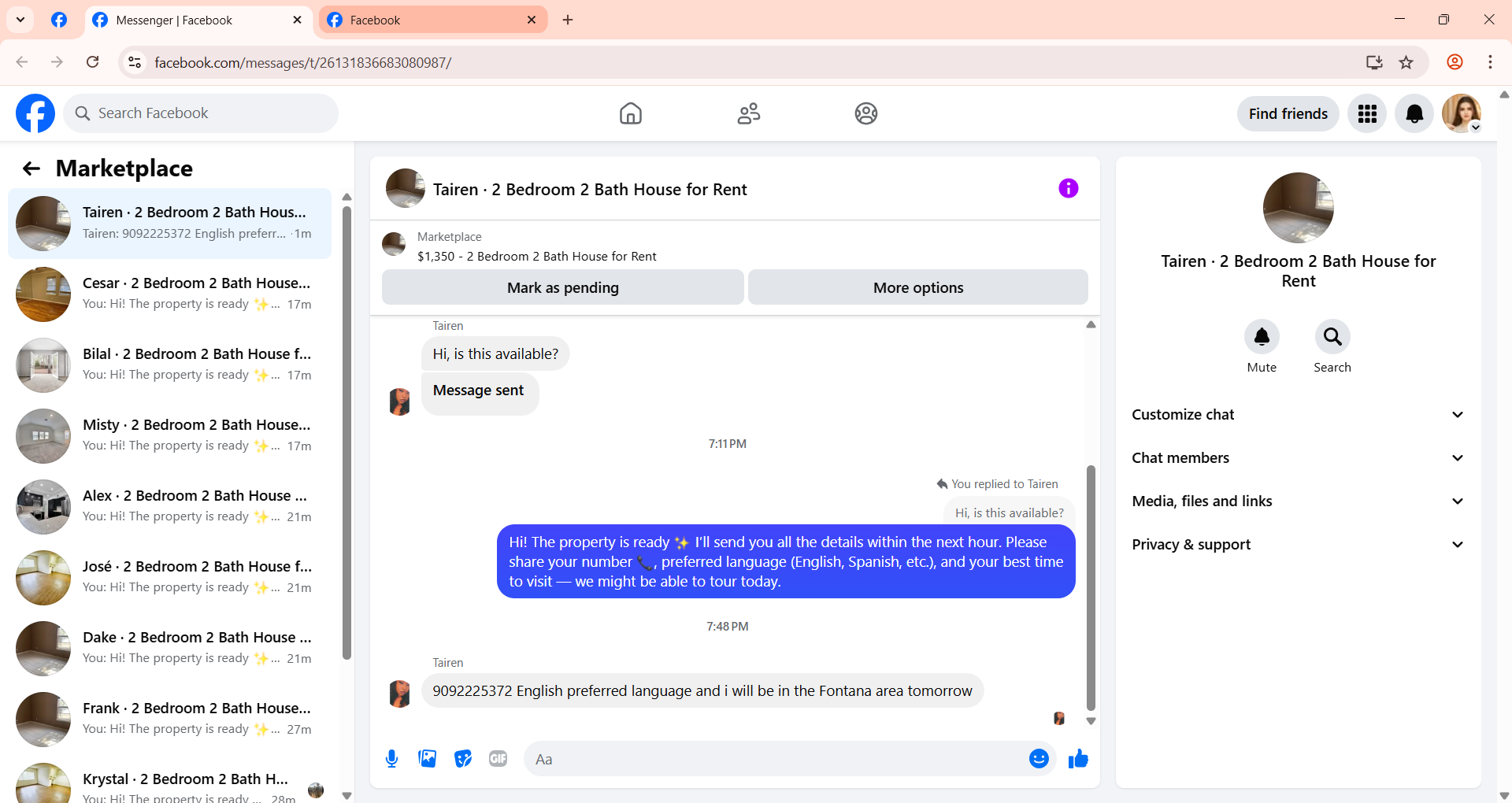1512x803 pixels.
Task: Expand Chat members section
Action: [x=1298, y=458]
